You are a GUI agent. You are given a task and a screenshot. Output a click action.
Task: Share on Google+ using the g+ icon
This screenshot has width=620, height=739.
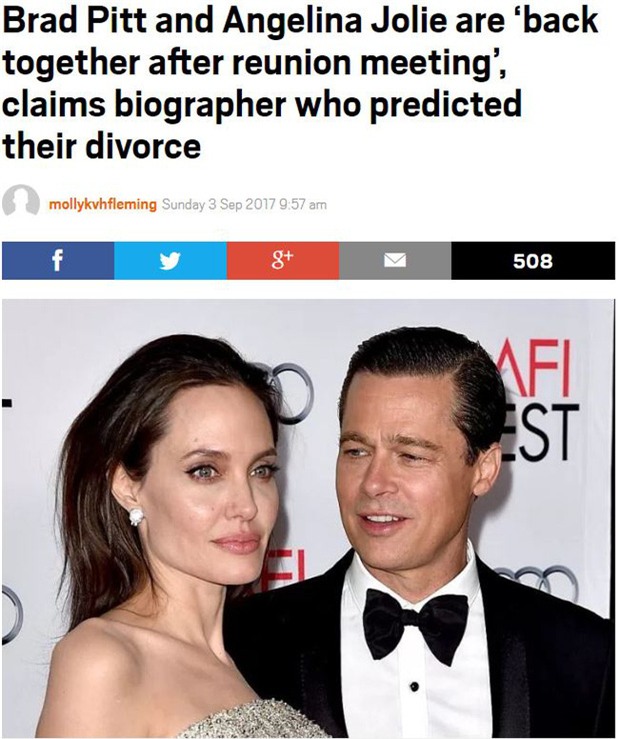(283, 261)
